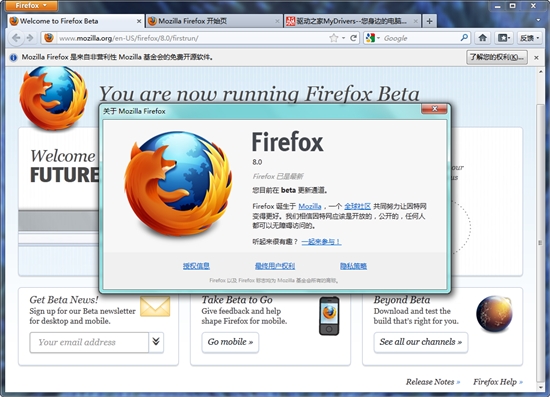
Task: Click the envelope newsletter icon
Action: [155, 306]
